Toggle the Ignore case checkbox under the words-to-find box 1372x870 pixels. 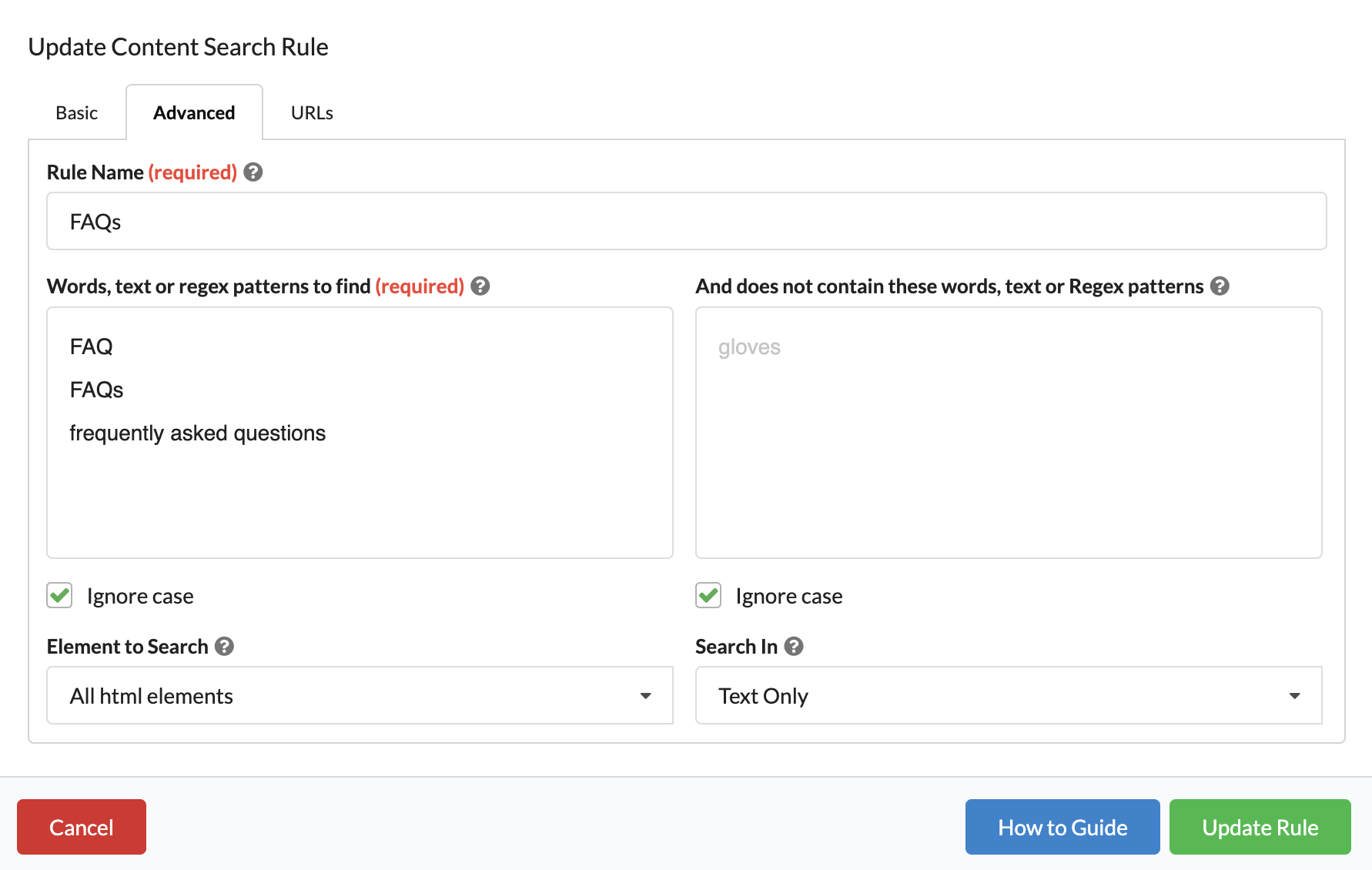(60, 596)
